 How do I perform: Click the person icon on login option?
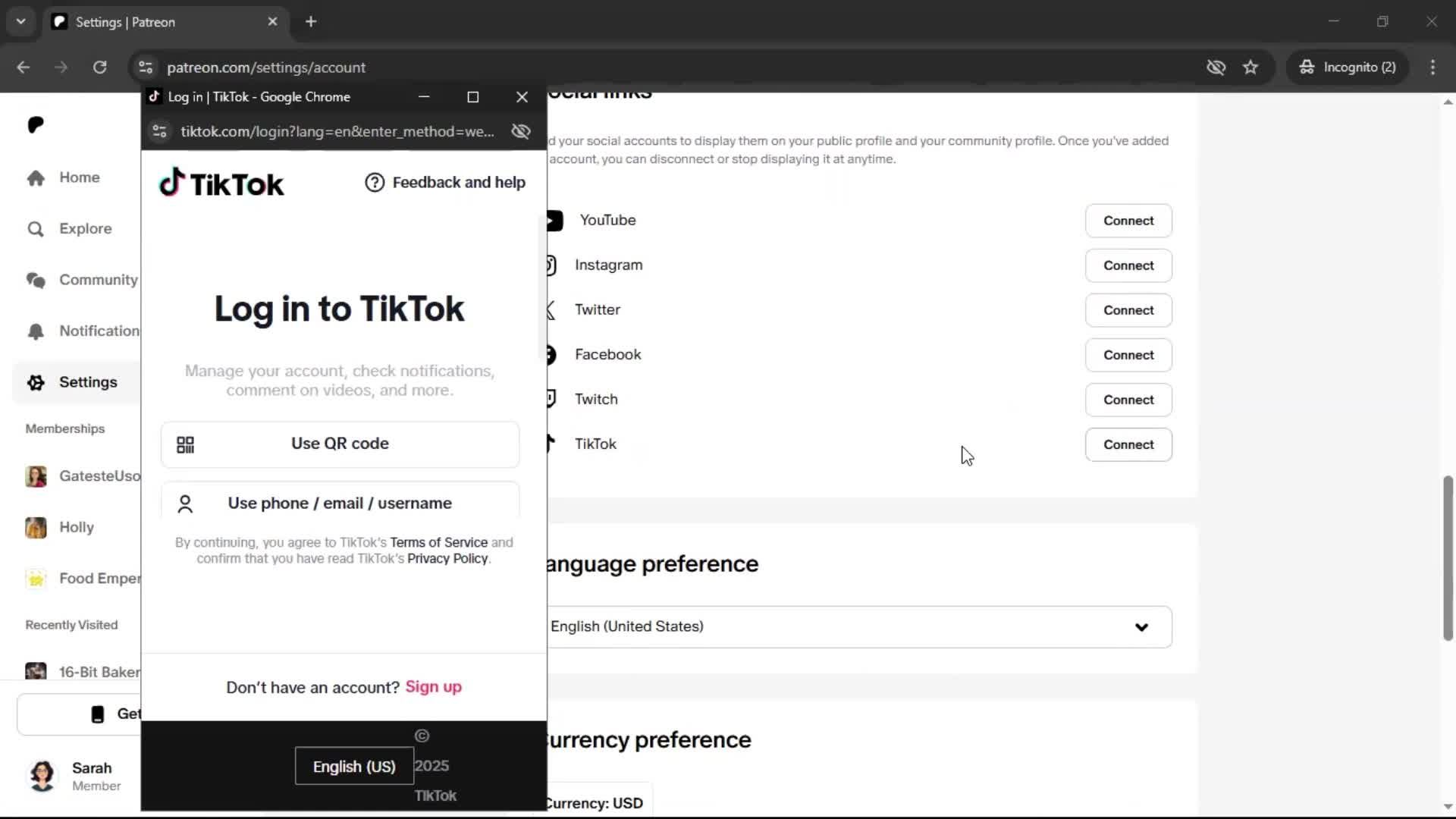[x=185, y=504]
